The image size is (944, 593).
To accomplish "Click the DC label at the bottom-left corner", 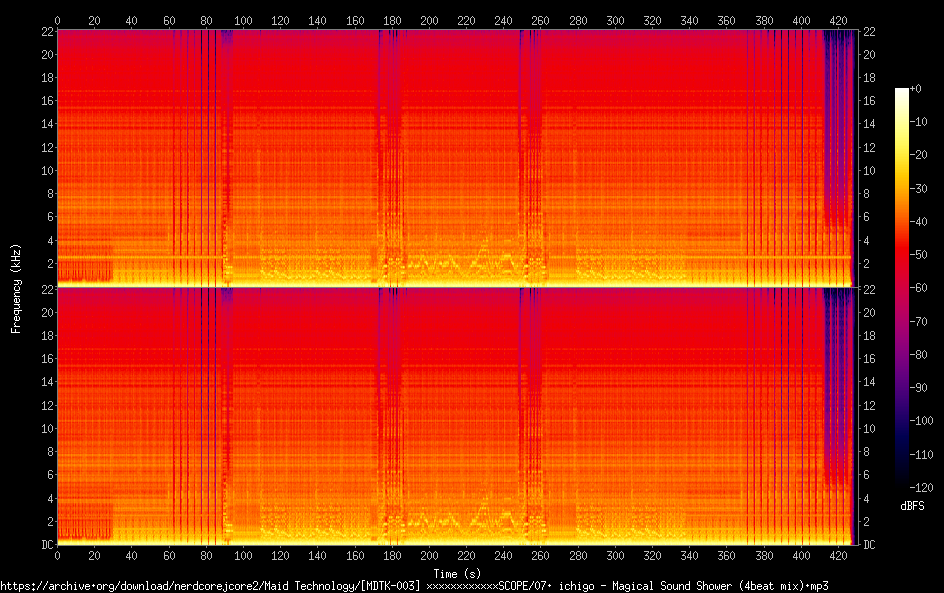I will 45,545.
